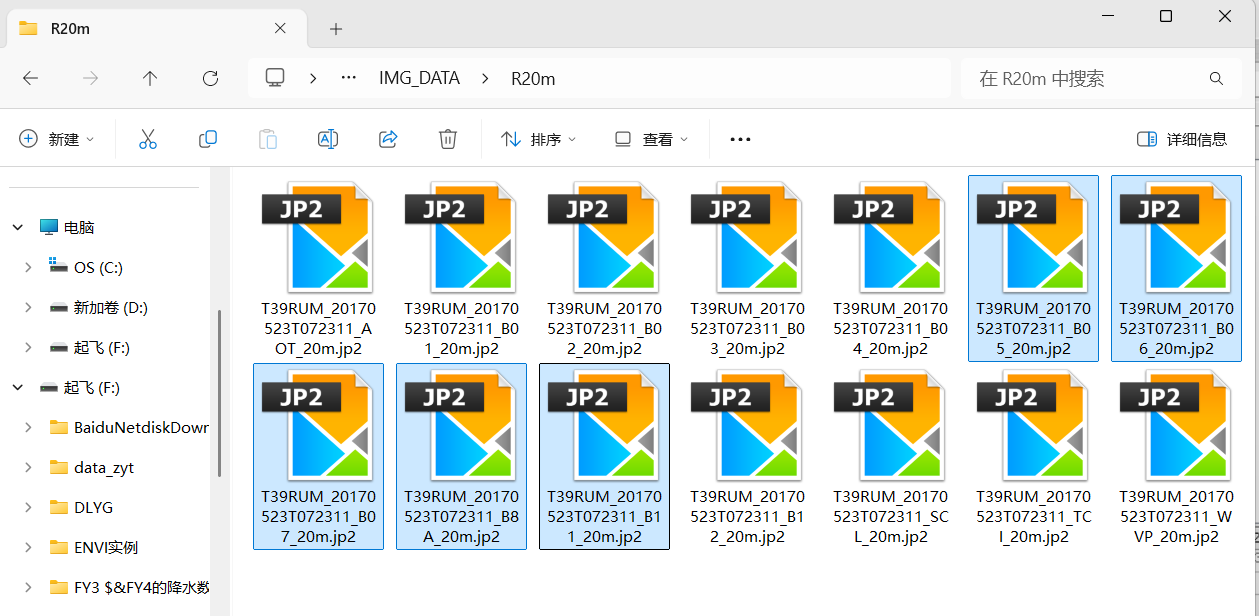The image size is (1259, 616).
Task: Open the 新建 dropdown
Action: (57, 140)
